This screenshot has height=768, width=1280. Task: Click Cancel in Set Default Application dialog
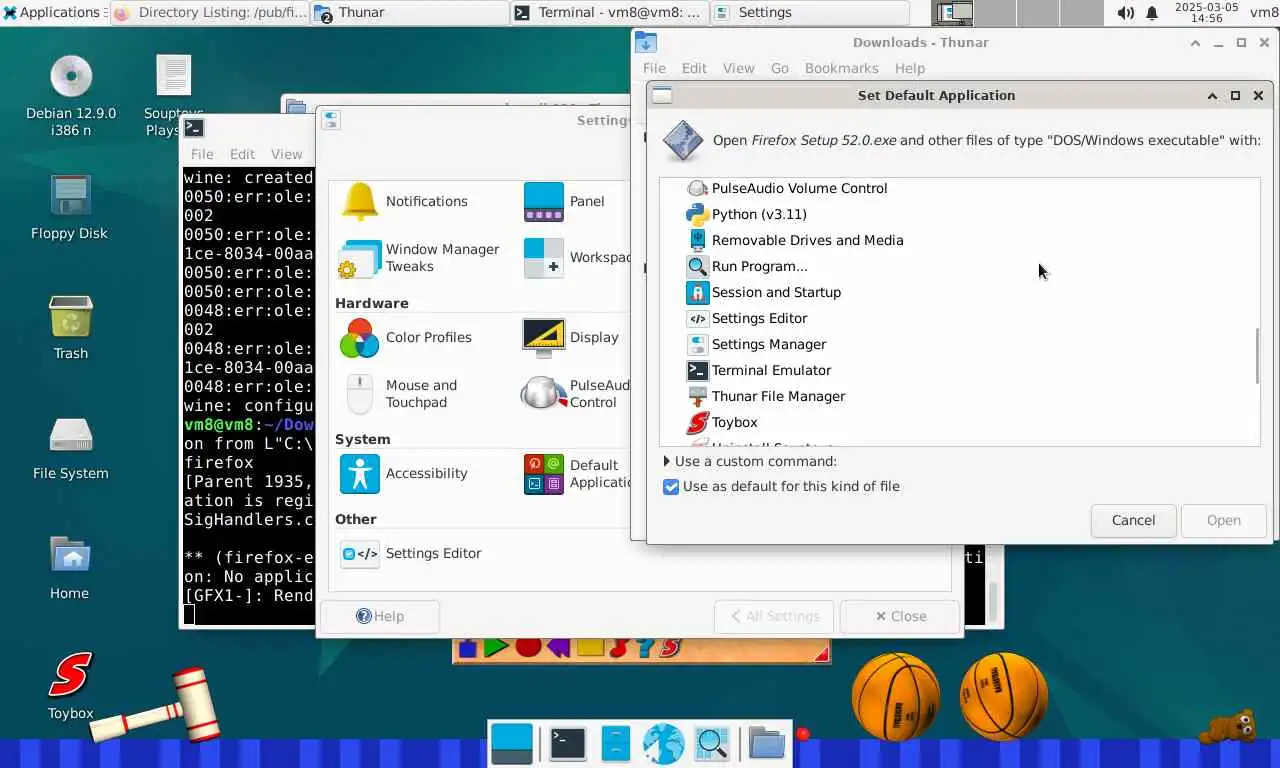click(x=1133, y=520)
